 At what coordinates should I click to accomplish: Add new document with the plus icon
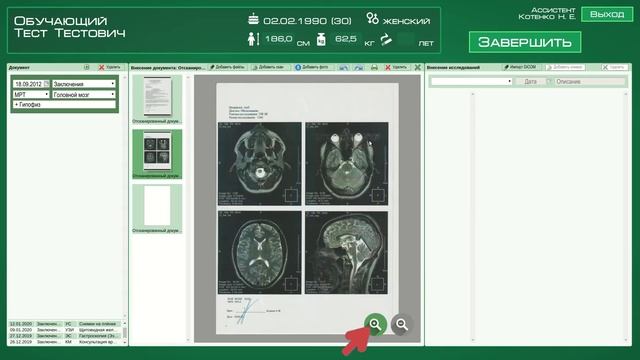(87, 67)
